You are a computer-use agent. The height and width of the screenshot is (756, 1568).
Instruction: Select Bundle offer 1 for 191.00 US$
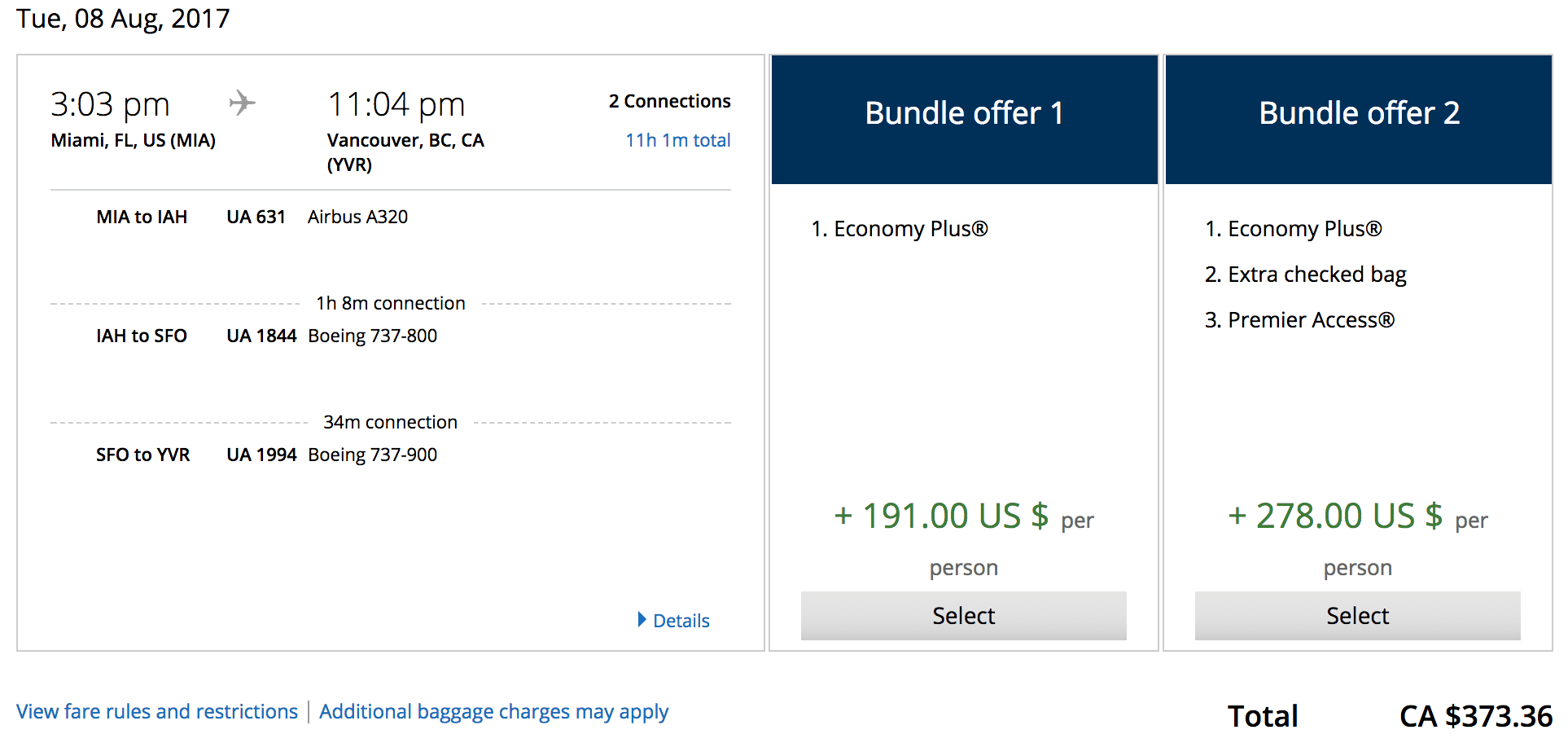(x=963, y=616)
